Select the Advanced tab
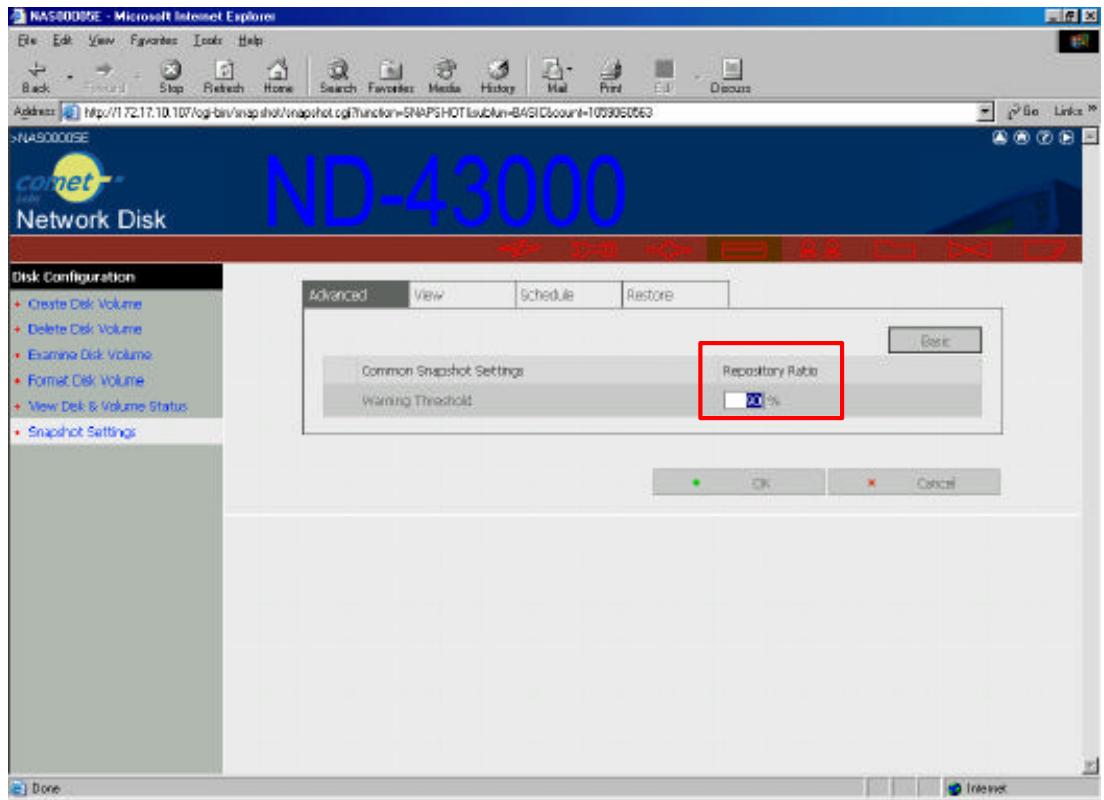 tap(356, 295)
